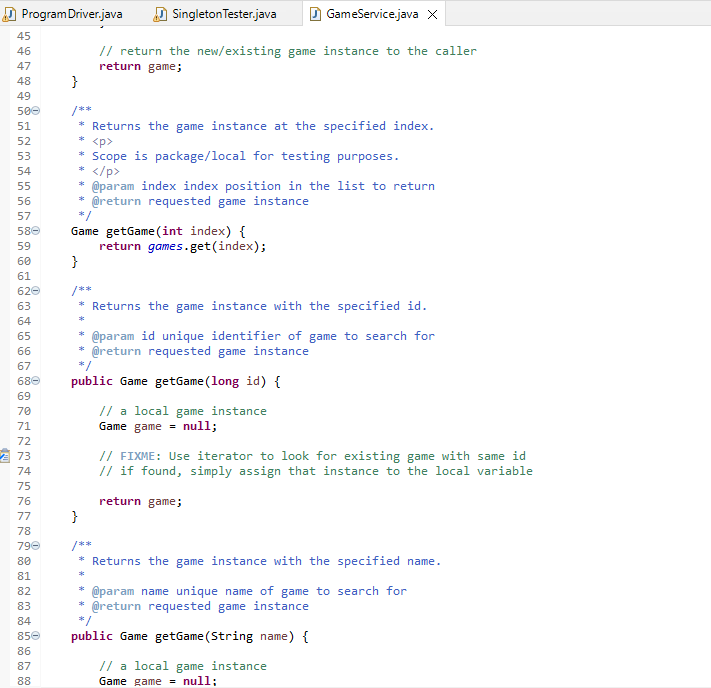
Task: Click '// a local game instance' at line 70
Action: (x=183, y=411)
